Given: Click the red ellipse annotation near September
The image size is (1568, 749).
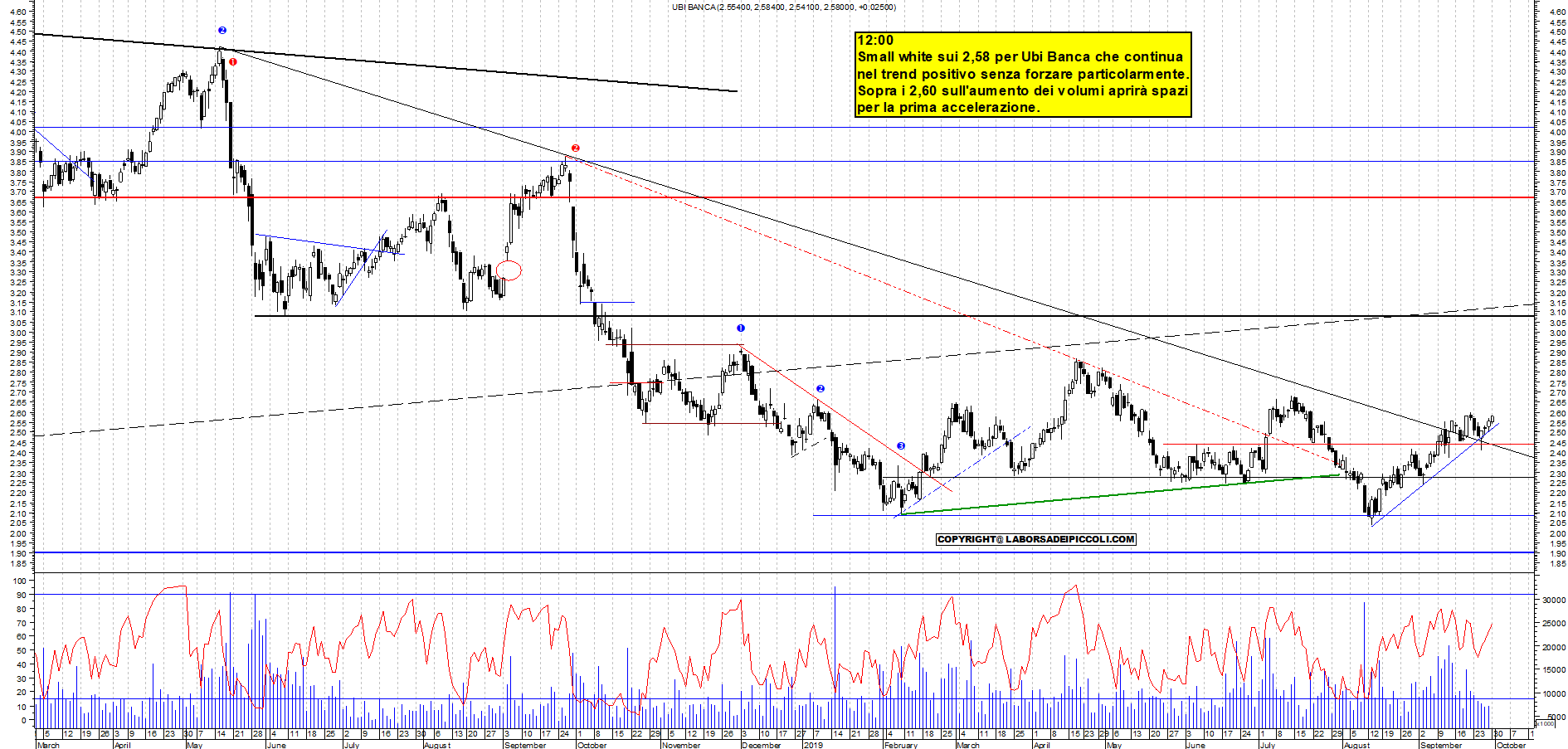Looking at the screenshot, I should point(509,270).
